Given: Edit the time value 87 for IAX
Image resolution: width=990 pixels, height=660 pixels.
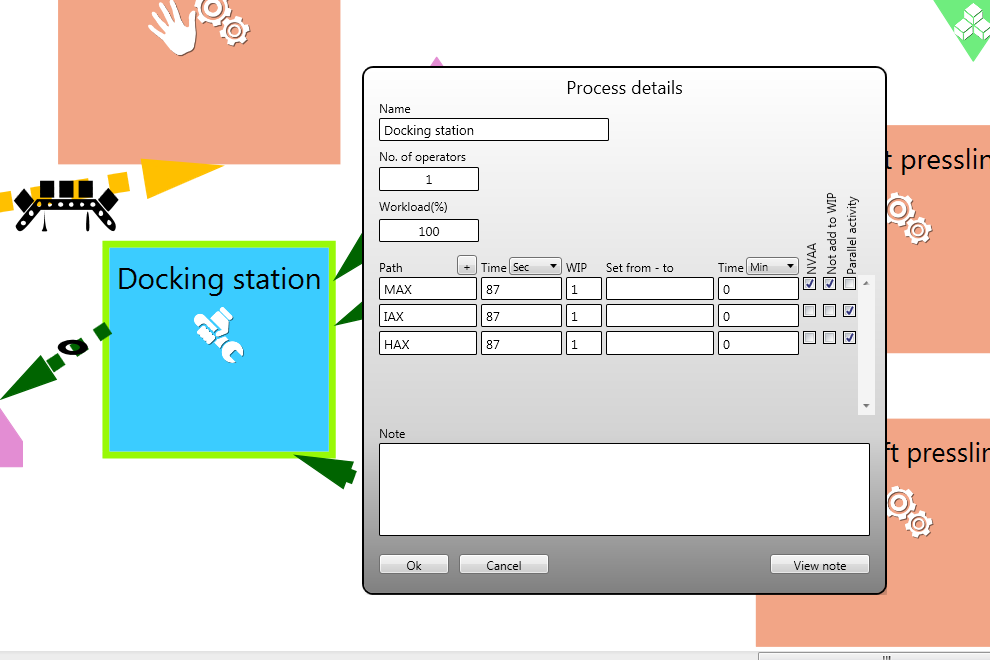Looking at the screenshot, I should pos(521,316).
